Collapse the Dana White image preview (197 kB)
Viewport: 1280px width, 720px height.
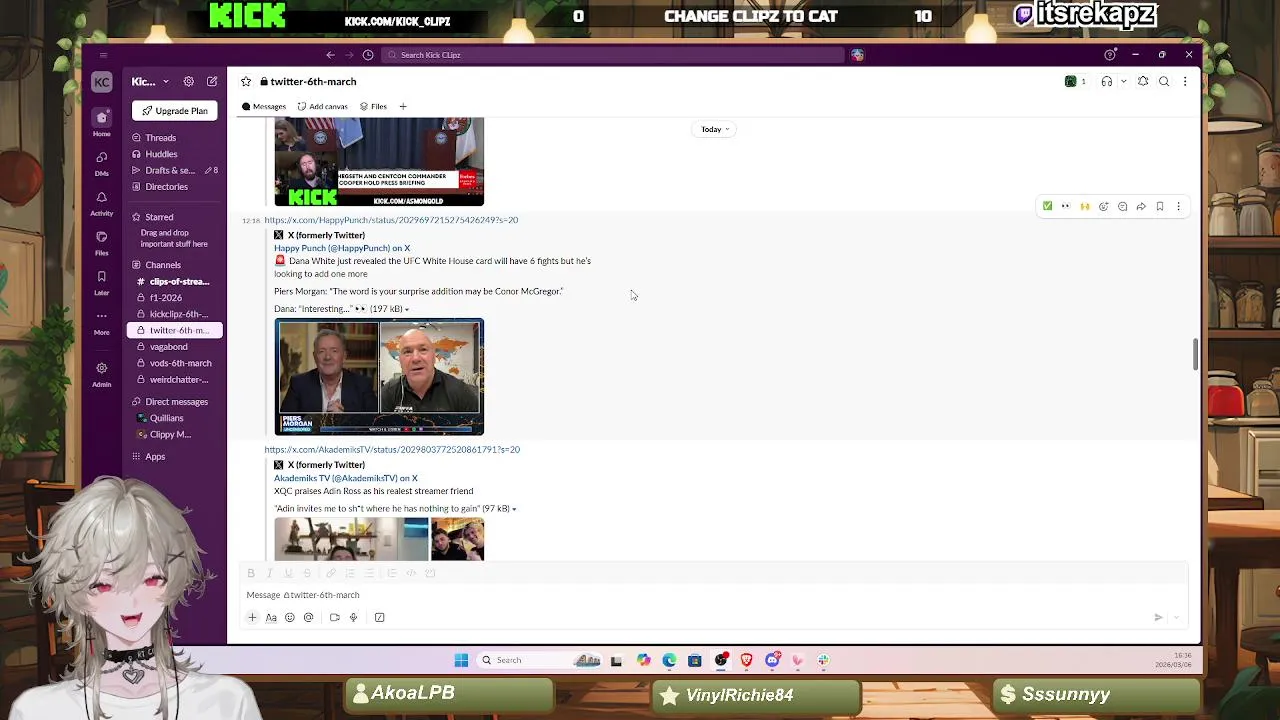pos(406,309)
